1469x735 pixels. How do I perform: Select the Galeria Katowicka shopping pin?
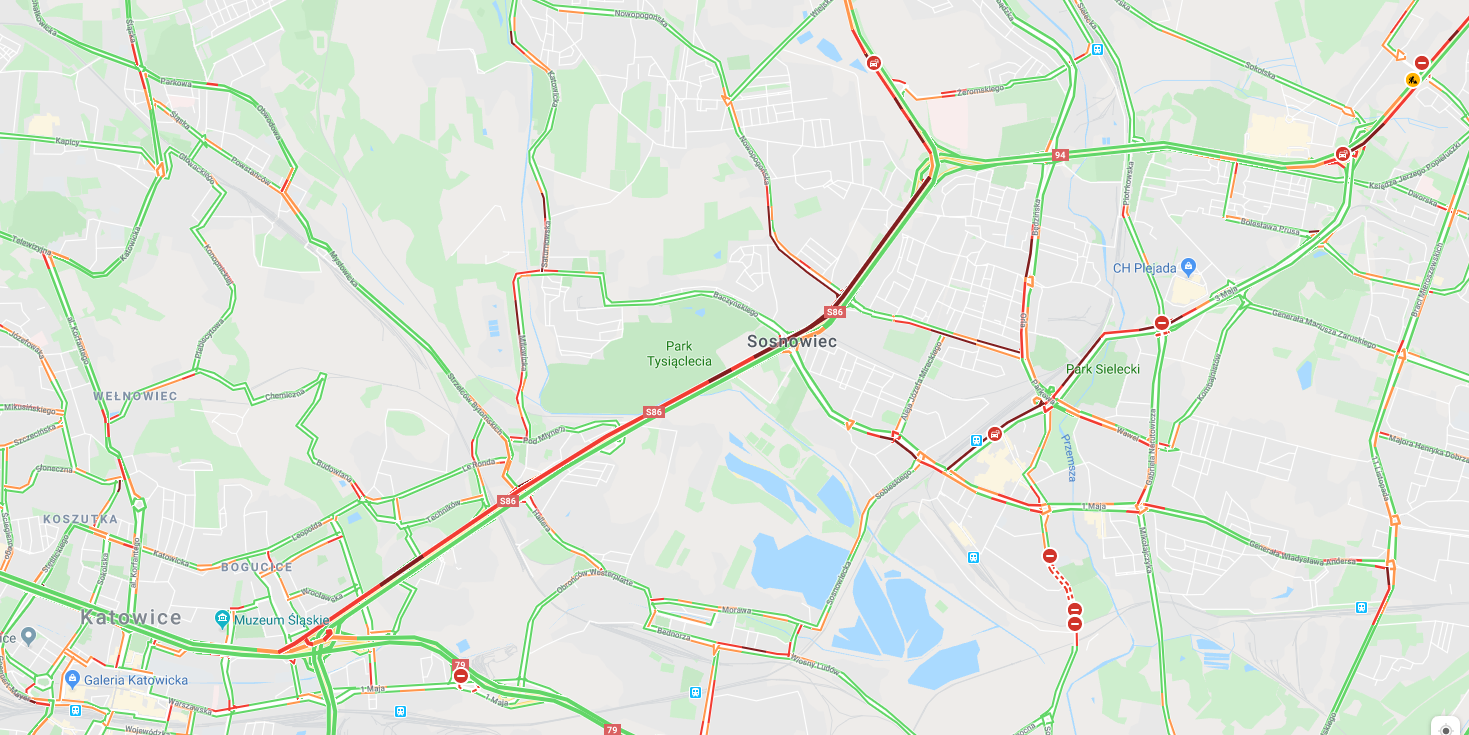72,679
